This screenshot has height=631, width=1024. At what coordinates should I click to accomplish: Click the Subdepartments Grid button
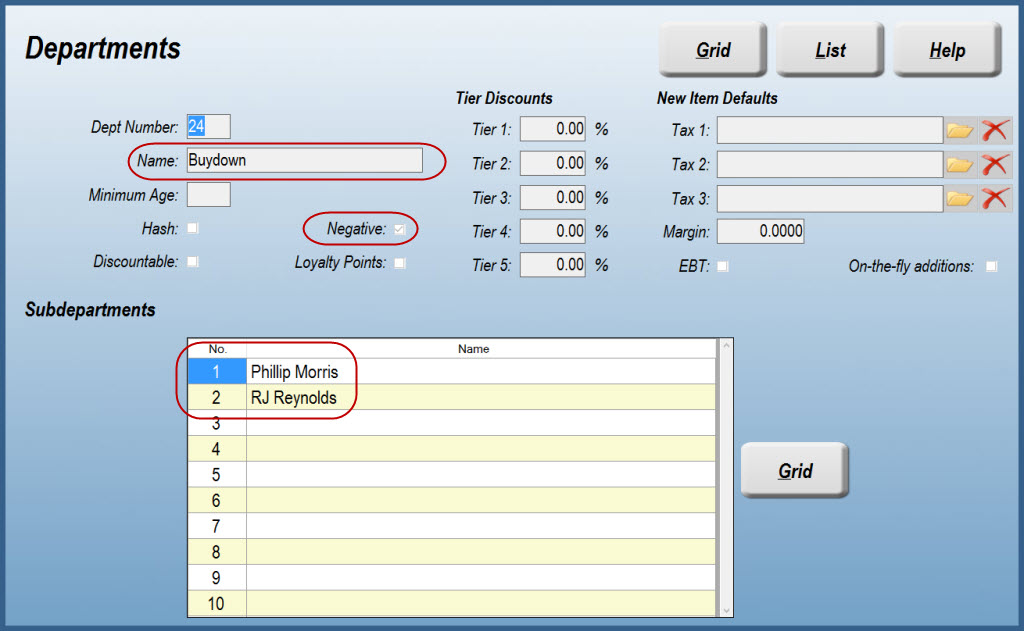point(795,470)
